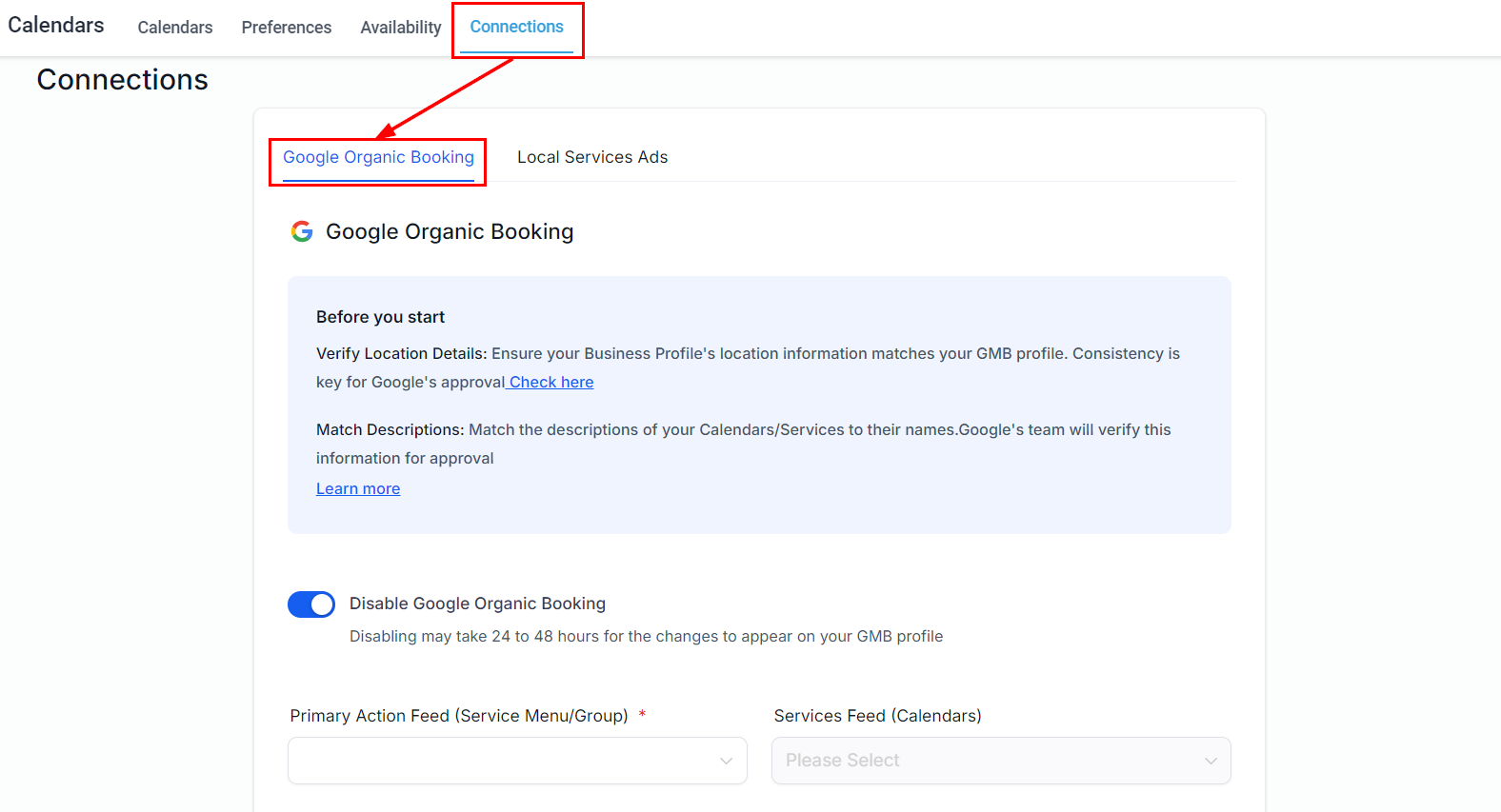This screenshot has height=812, width=1501.
Task: Open the Connections tab in top navigation
Action: pyautogui.click(x=516, y=27)
